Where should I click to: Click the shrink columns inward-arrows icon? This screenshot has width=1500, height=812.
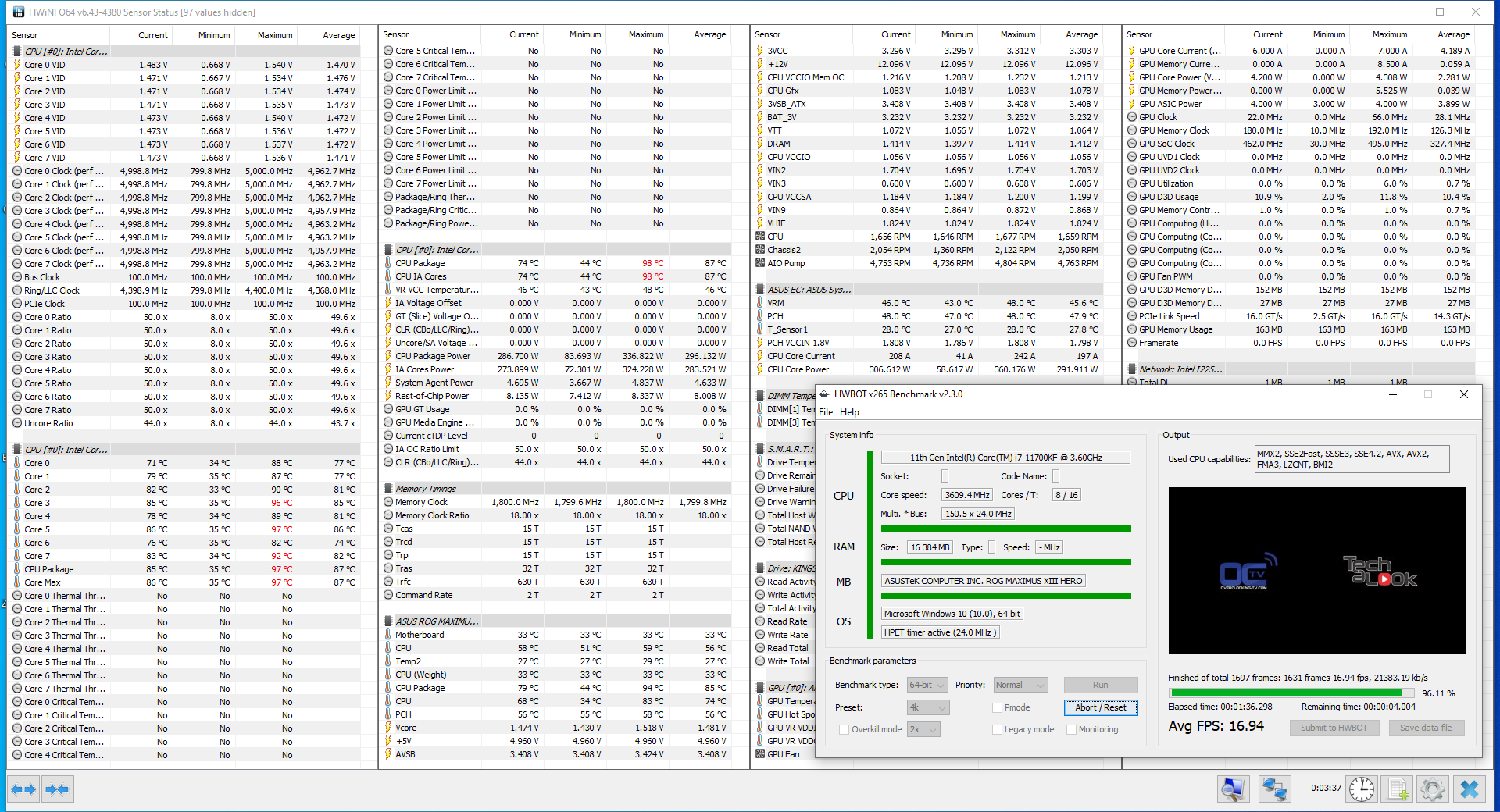(x=57, y=789)
